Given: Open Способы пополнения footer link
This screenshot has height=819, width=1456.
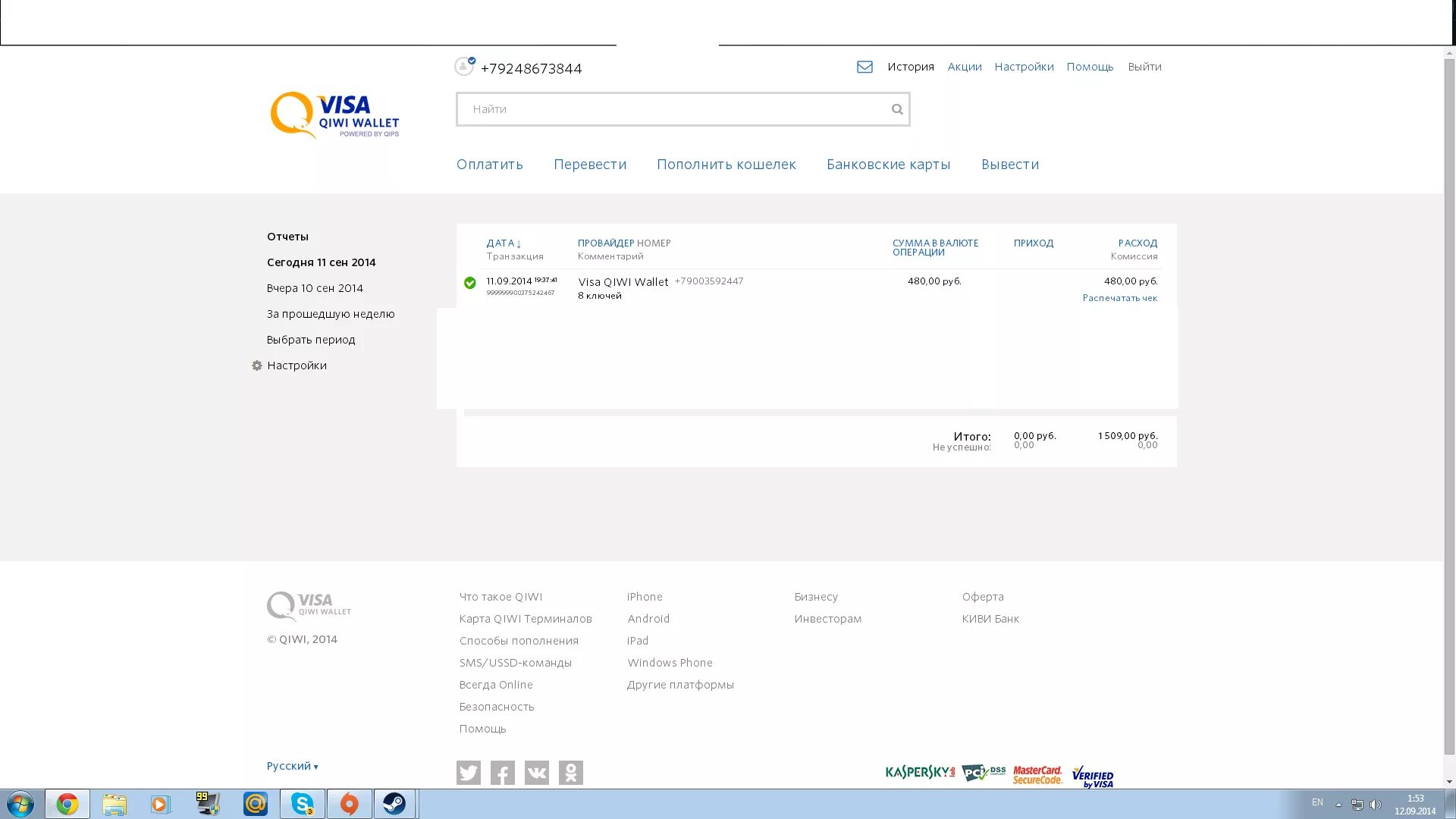Looking at the screenshot, I should point(519,642).
